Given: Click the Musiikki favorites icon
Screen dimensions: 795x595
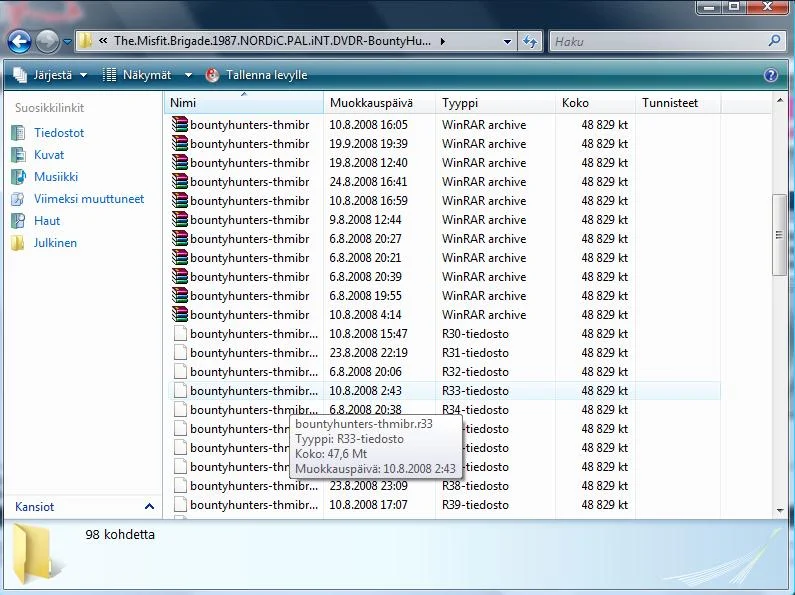Looking at the screenshot, I should (x=17, y=177).
